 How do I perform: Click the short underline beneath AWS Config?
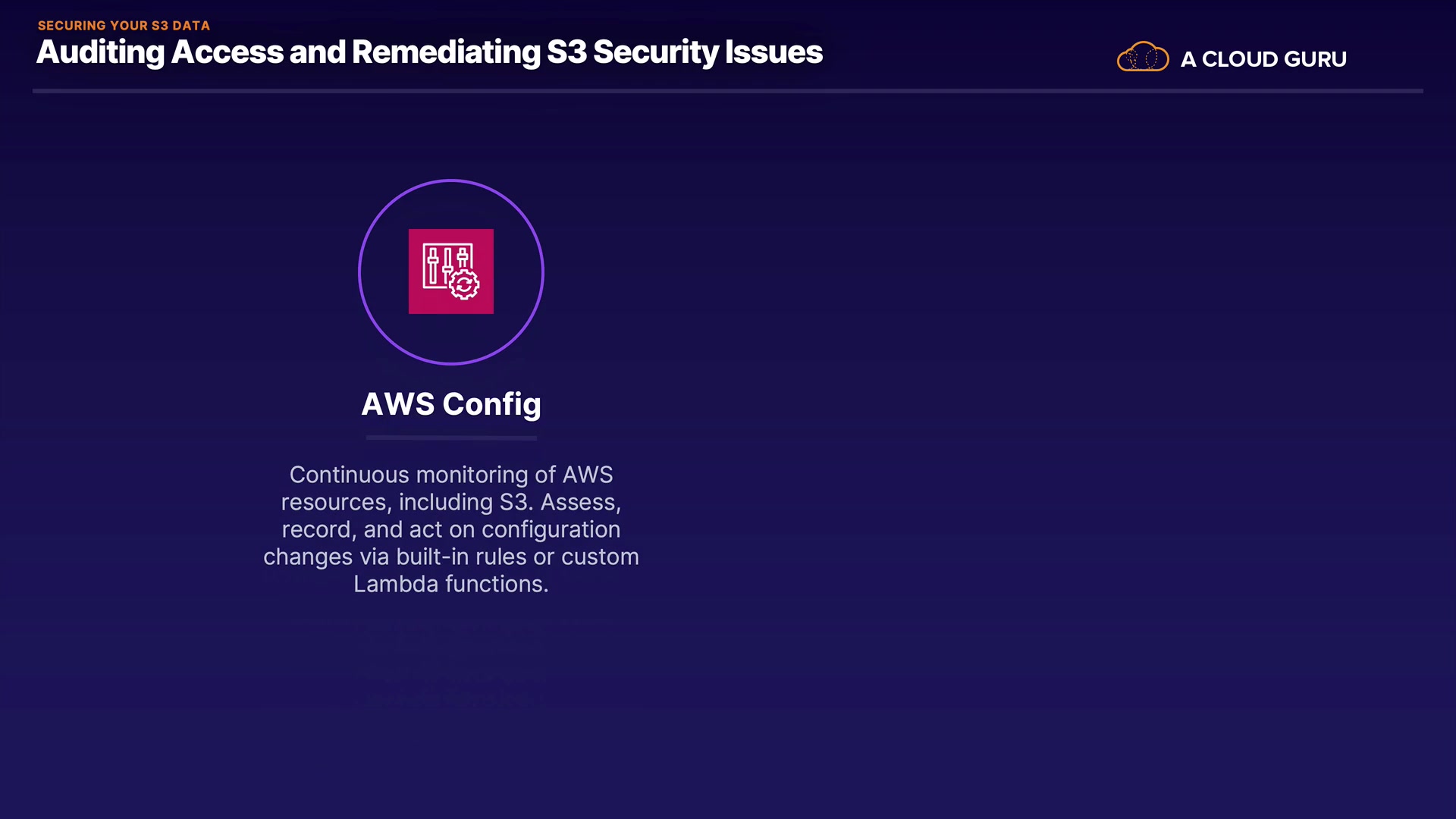coord(451,438)
